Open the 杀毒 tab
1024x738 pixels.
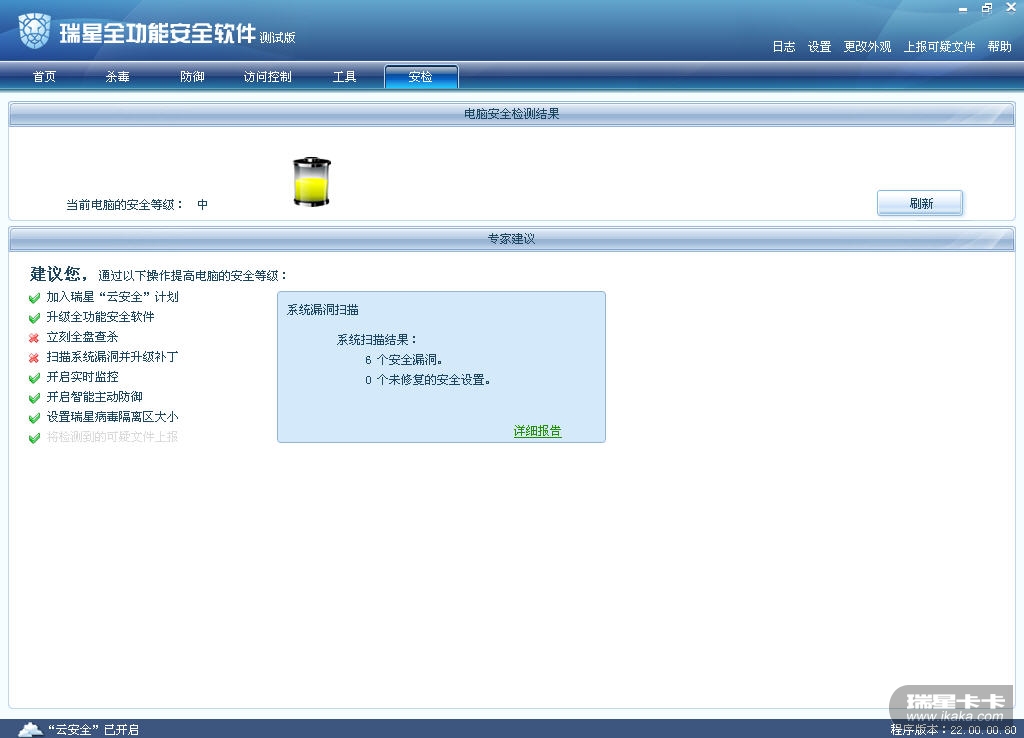(x=118, y=76)
